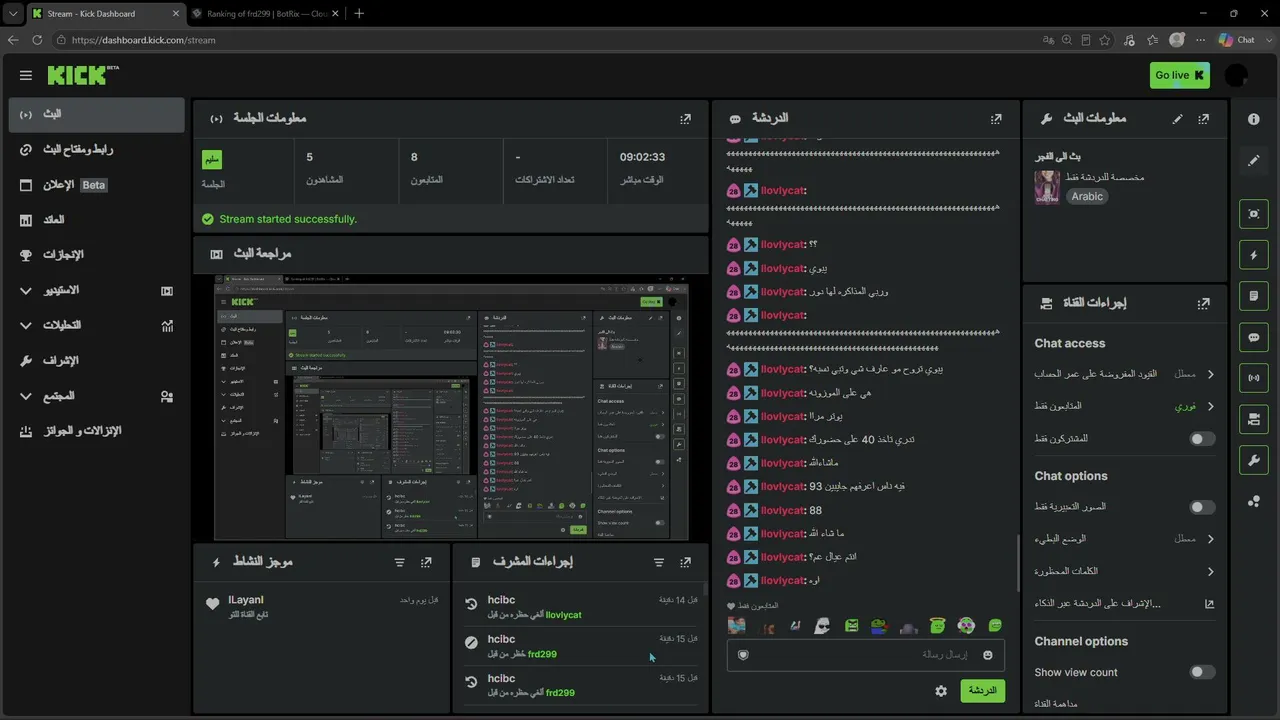The image size is (1280, 720).
Task: Toggle the lightning activity widget in right sidebar
Action: pyautogui.click(x=1254, y=255)
